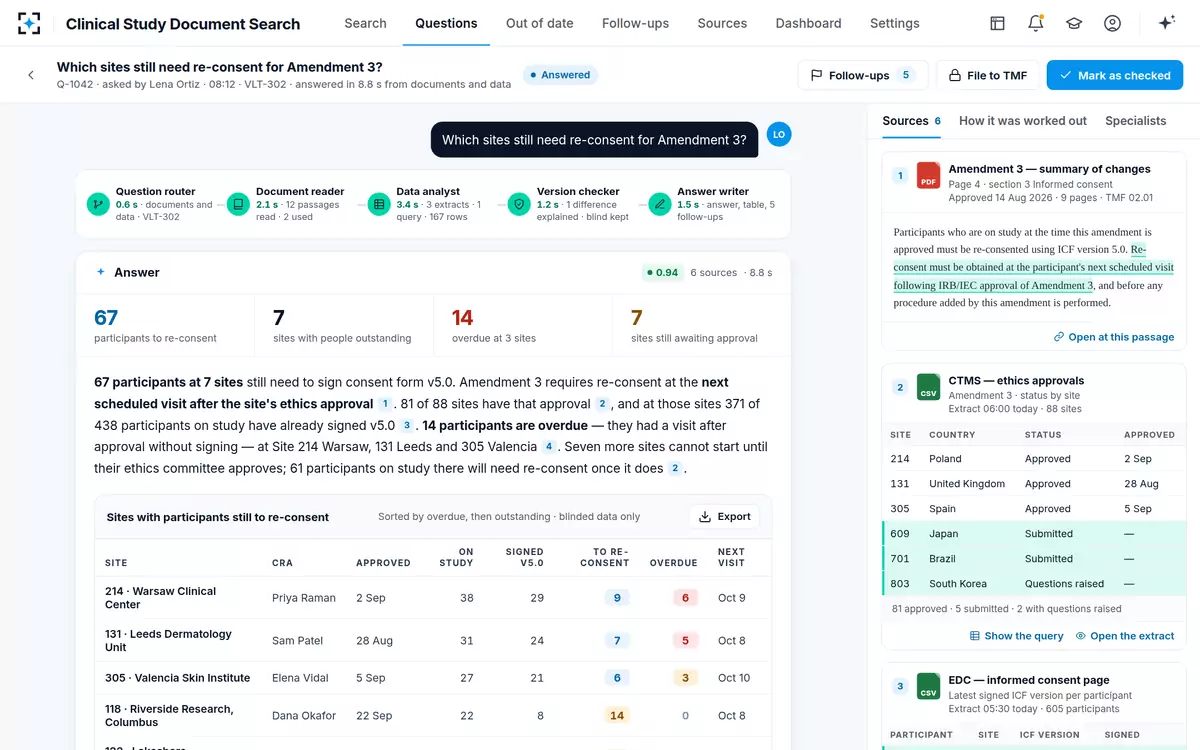Click source number badge 1 on Amendment card
Image resolution: width=1200 pixels, height=750 pixels.
(x=900, y=175)
